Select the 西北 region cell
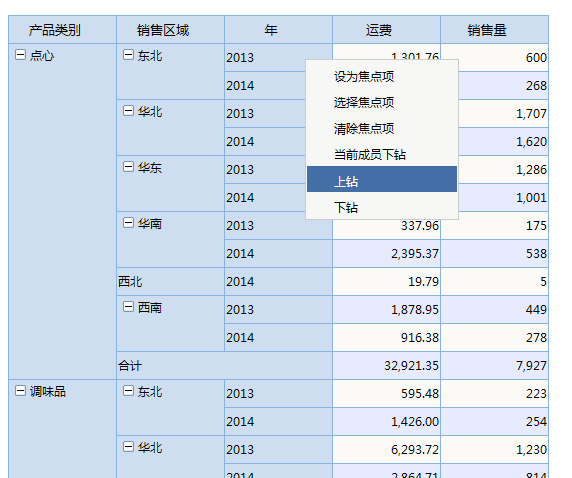 point(170,281)
